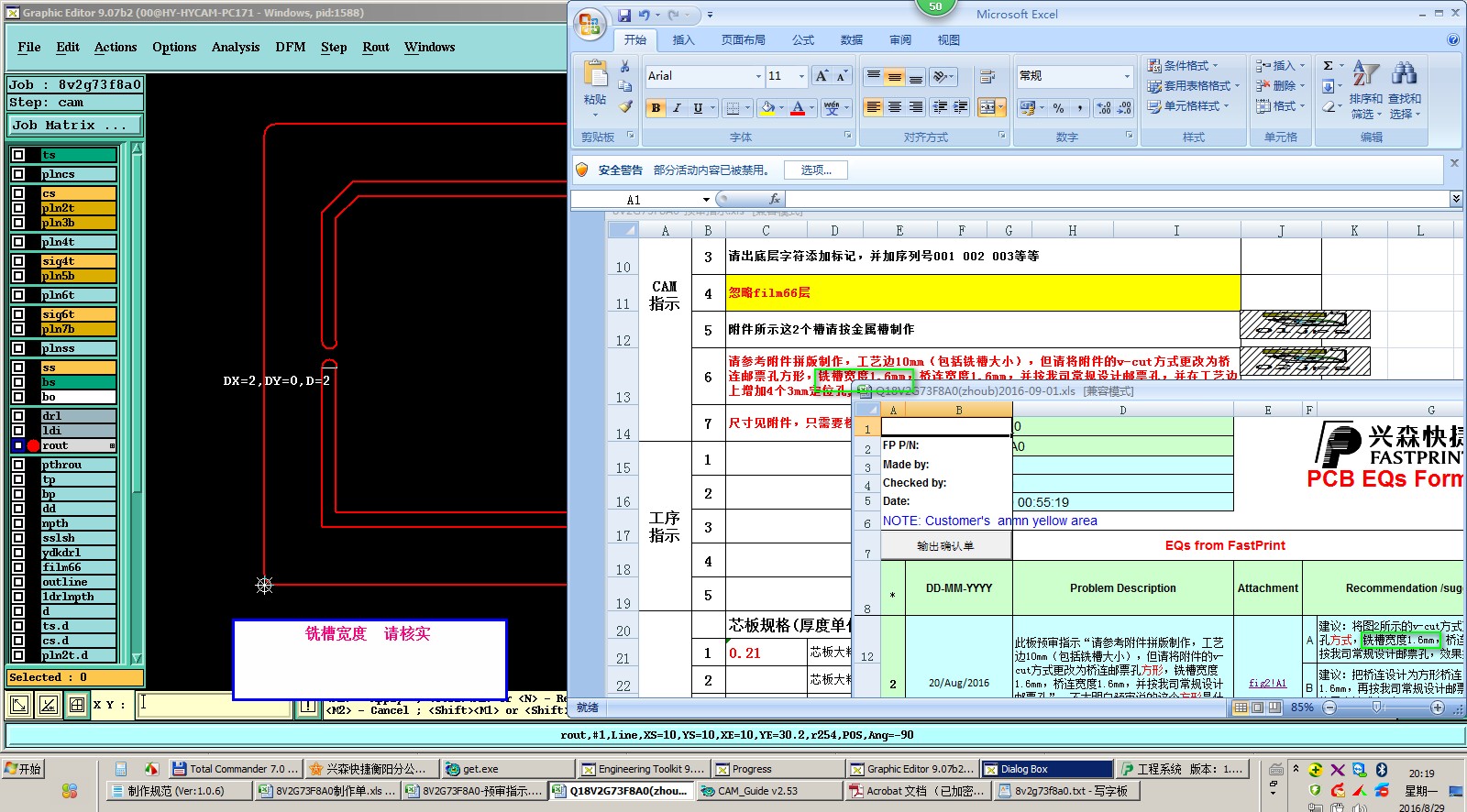Click the Increase Indent icon

click(961, 108)
